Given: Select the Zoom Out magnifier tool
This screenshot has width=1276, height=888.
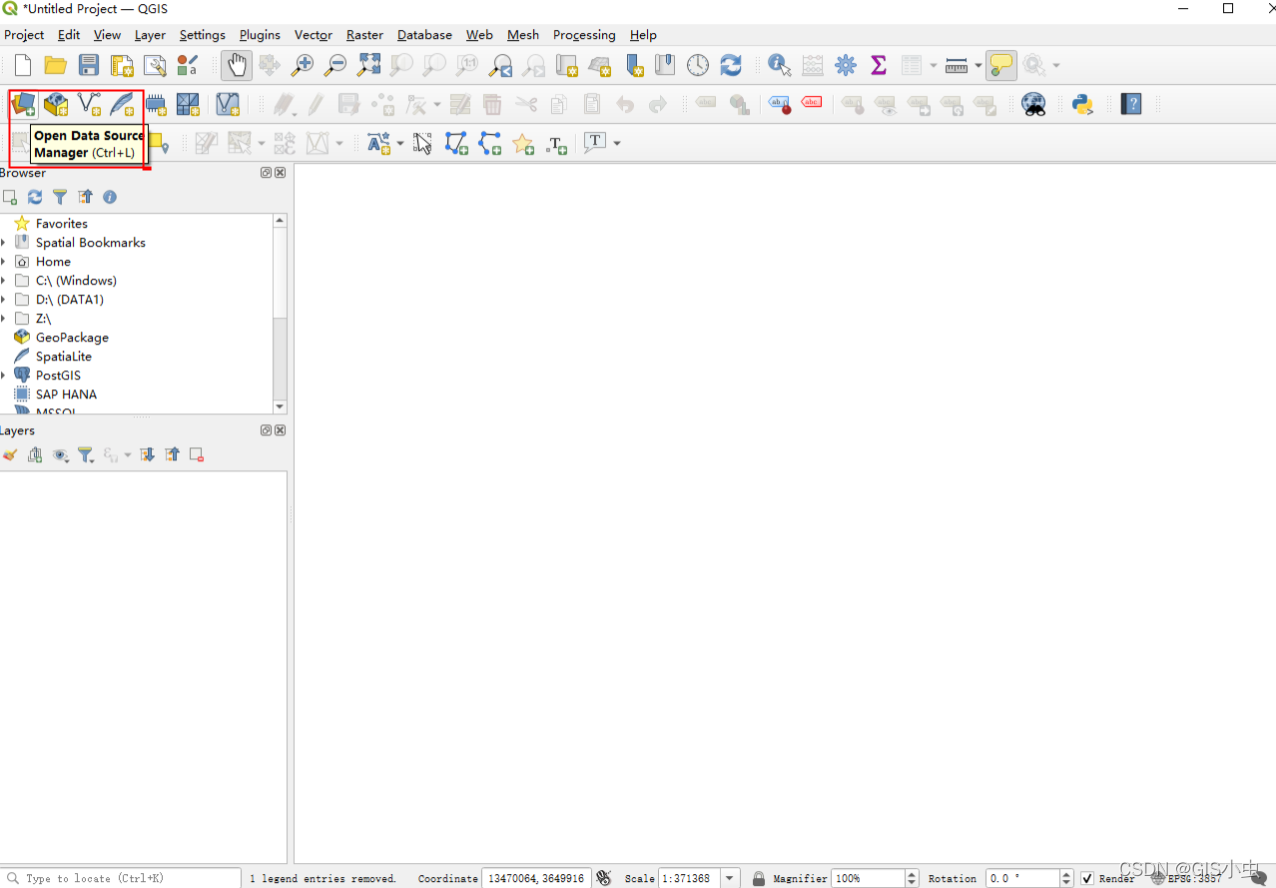Looking at the screenshot, I should pos(335,66).
